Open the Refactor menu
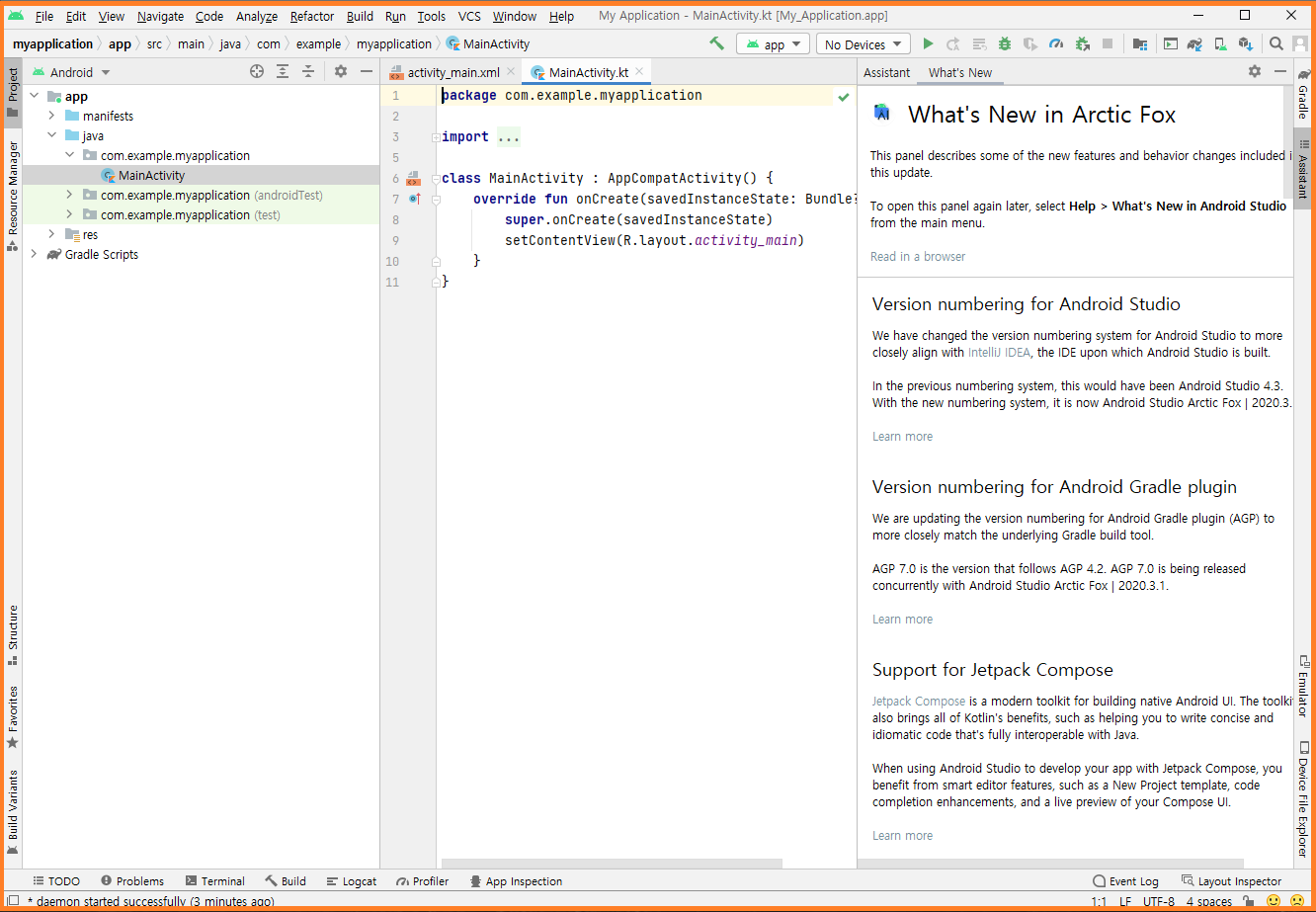Image resolution: width=1316 pixels, height=912 pixels. pos(312,16)
